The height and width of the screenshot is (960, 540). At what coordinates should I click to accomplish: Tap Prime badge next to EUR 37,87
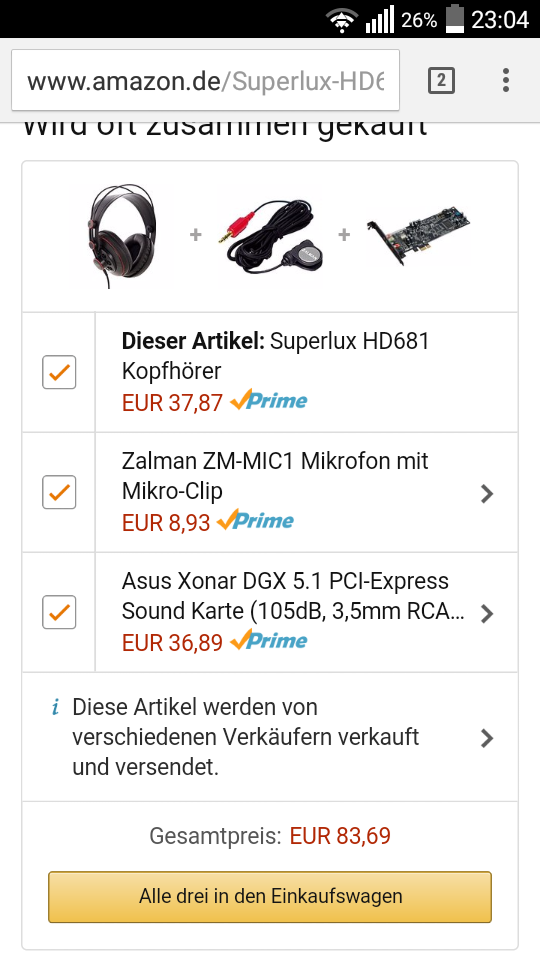(269, 402)
